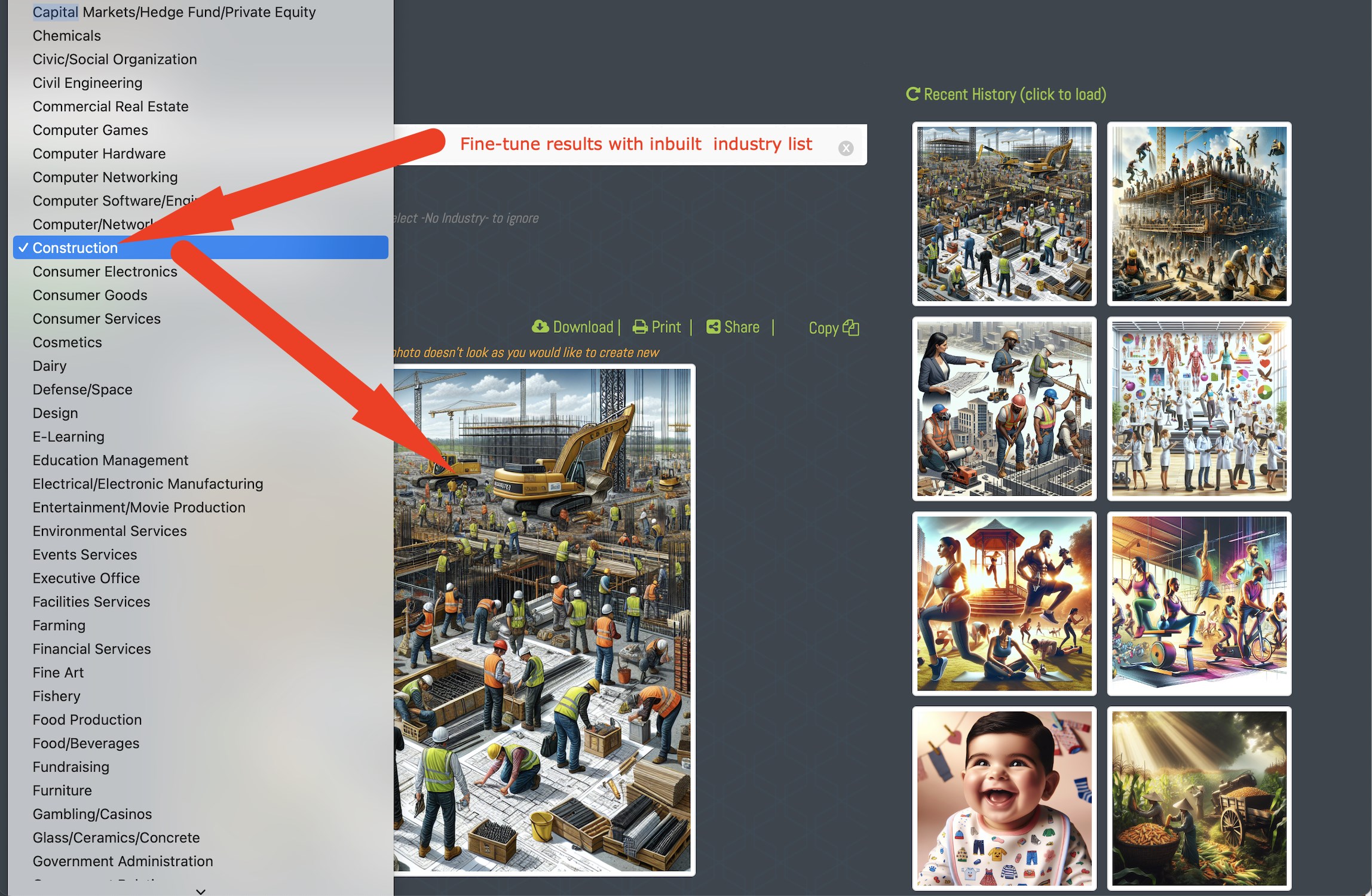
Task: Pick Civil Engineering in the dropdown
Action: tap(87, 82)
